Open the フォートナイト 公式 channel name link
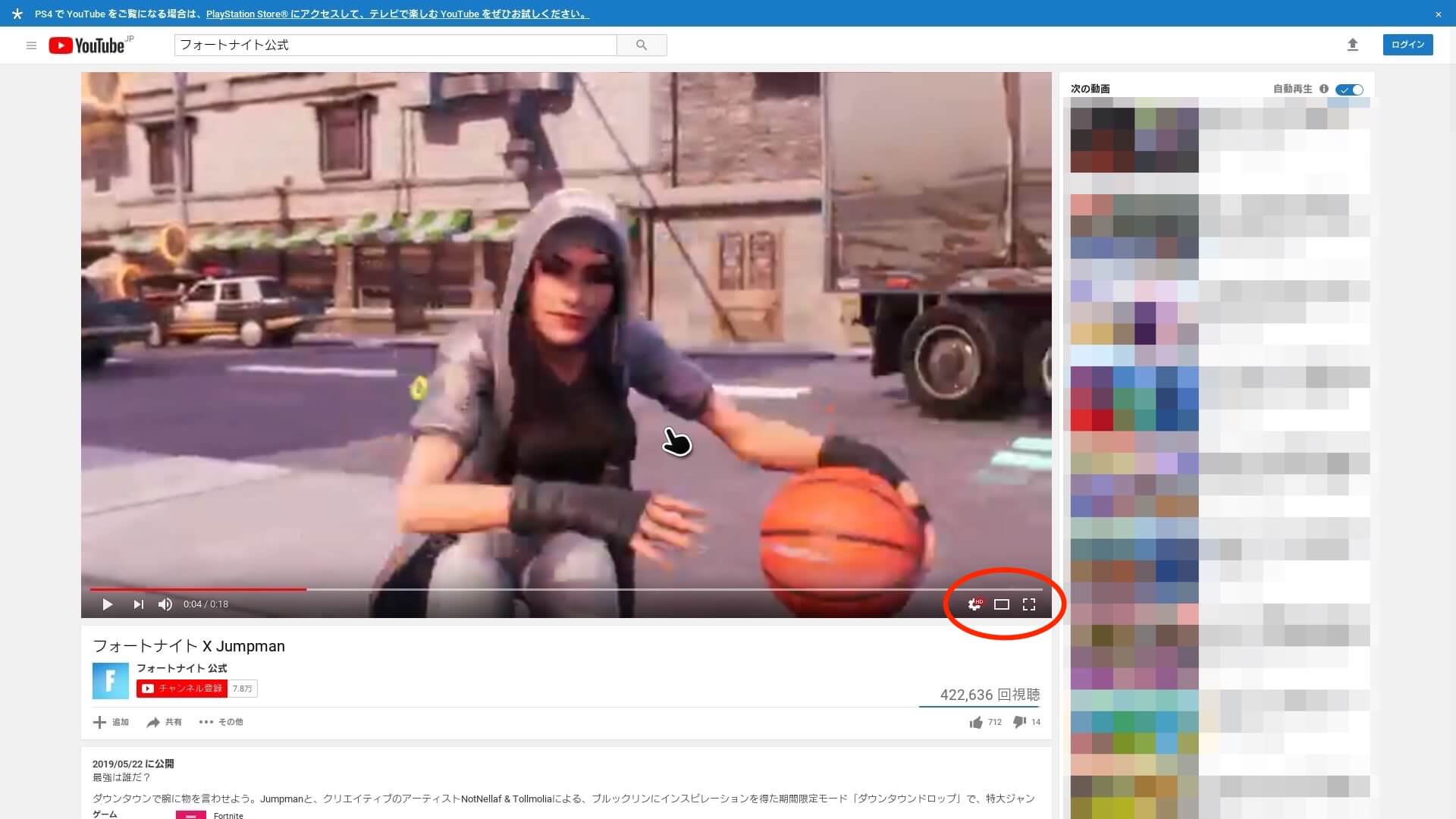This screenshot has width=1456, height=819. pyautogui.click(x=181, y=668)
